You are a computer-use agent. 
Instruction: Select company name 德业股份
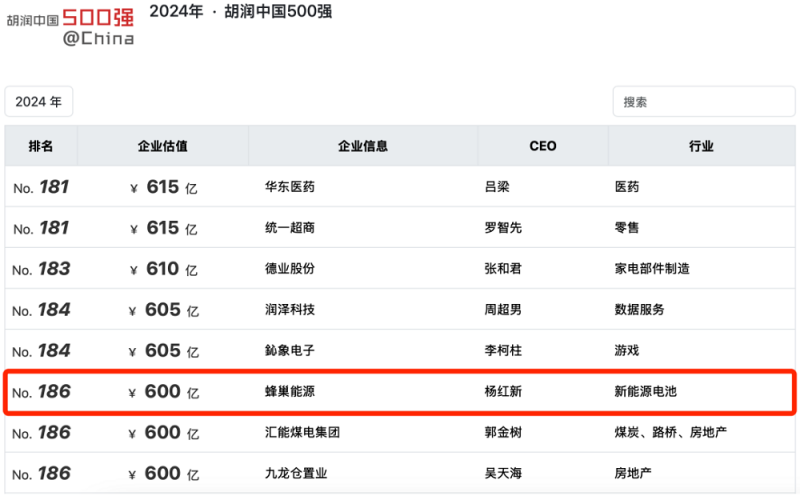click(x=290, y=268)
